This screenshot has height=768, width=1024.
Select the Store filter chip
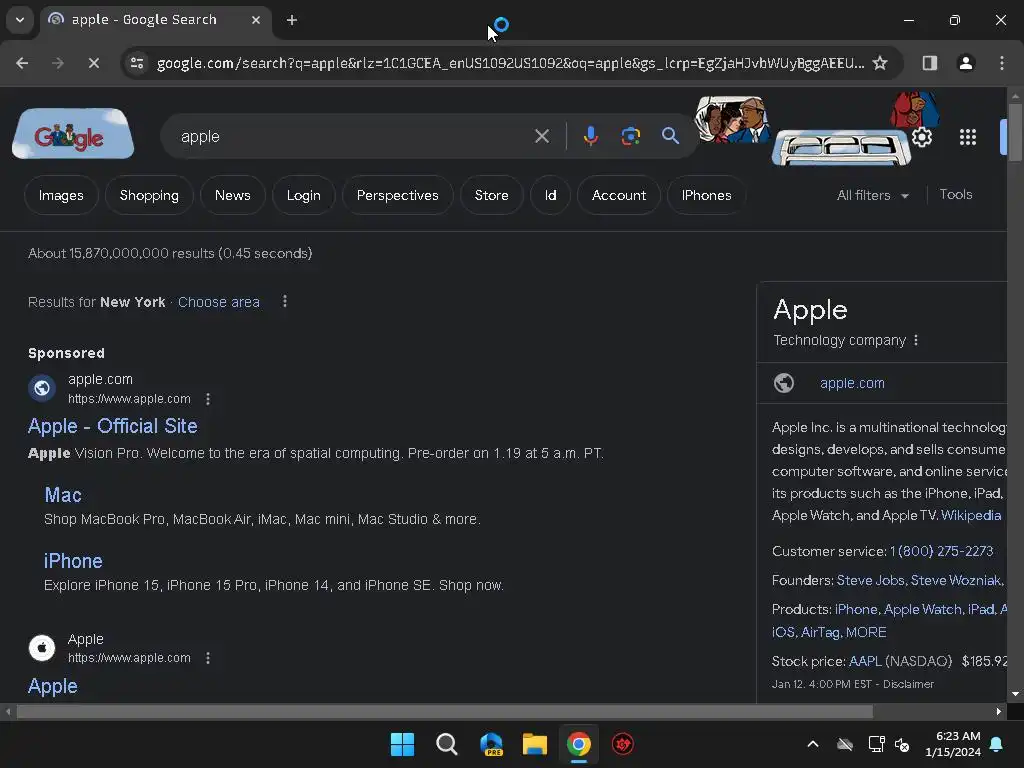pyautogui.click(x=491, y=195)
